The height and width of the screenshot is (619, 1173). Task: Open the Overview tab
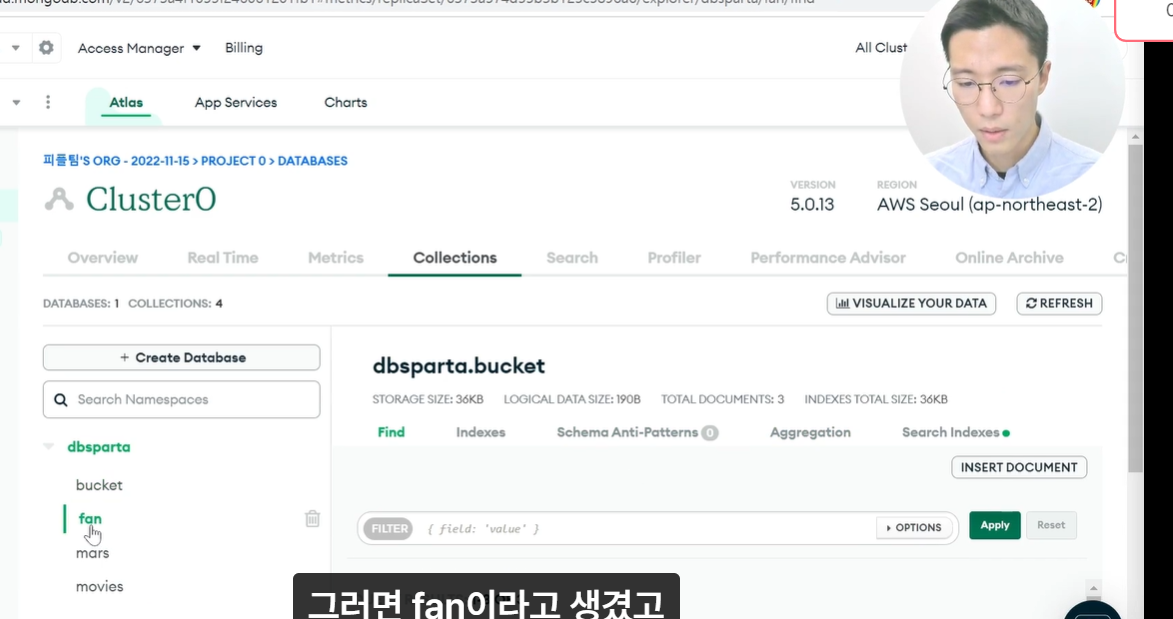pyautogui.click(x=102, y=257)
